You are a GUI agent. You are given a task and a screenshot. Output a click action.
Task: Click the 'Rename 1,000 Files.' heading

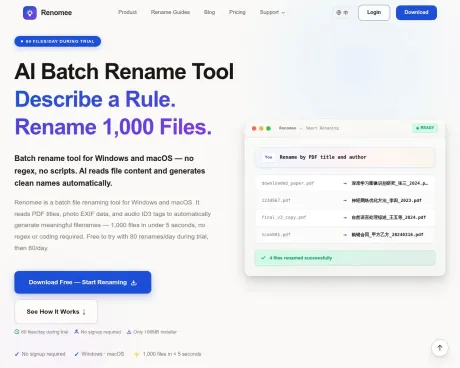pyautogui.click(x=113, y=127)
